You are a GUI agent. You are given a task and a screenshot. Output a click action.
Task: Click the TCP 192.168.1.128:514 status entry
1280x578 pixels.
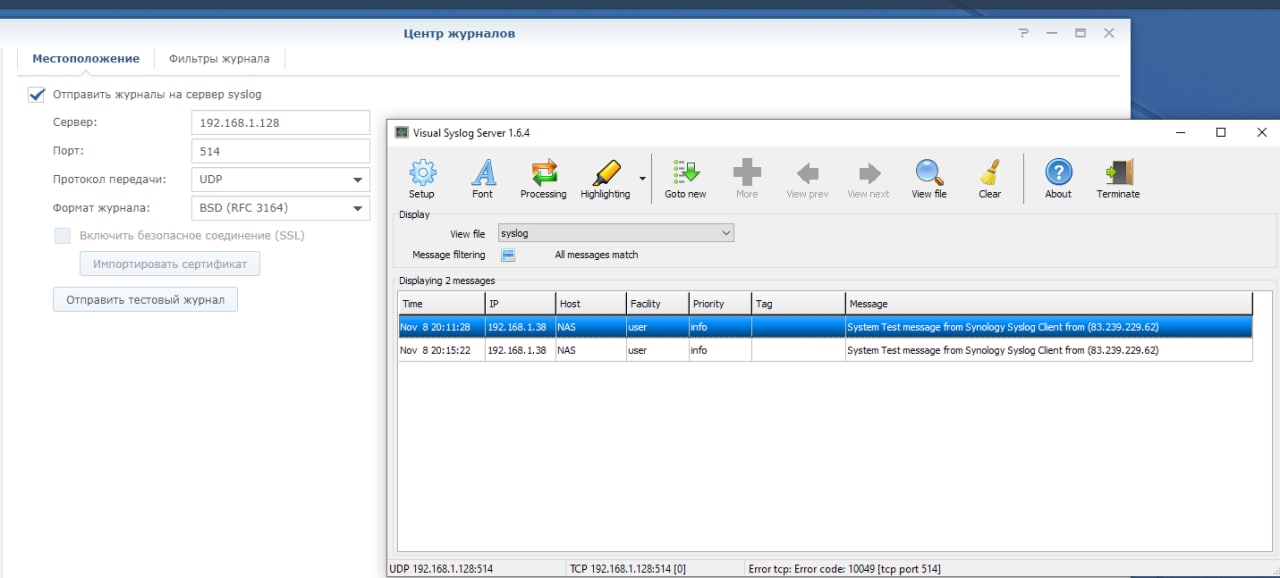pyautogui.click(x=627, y=569)
